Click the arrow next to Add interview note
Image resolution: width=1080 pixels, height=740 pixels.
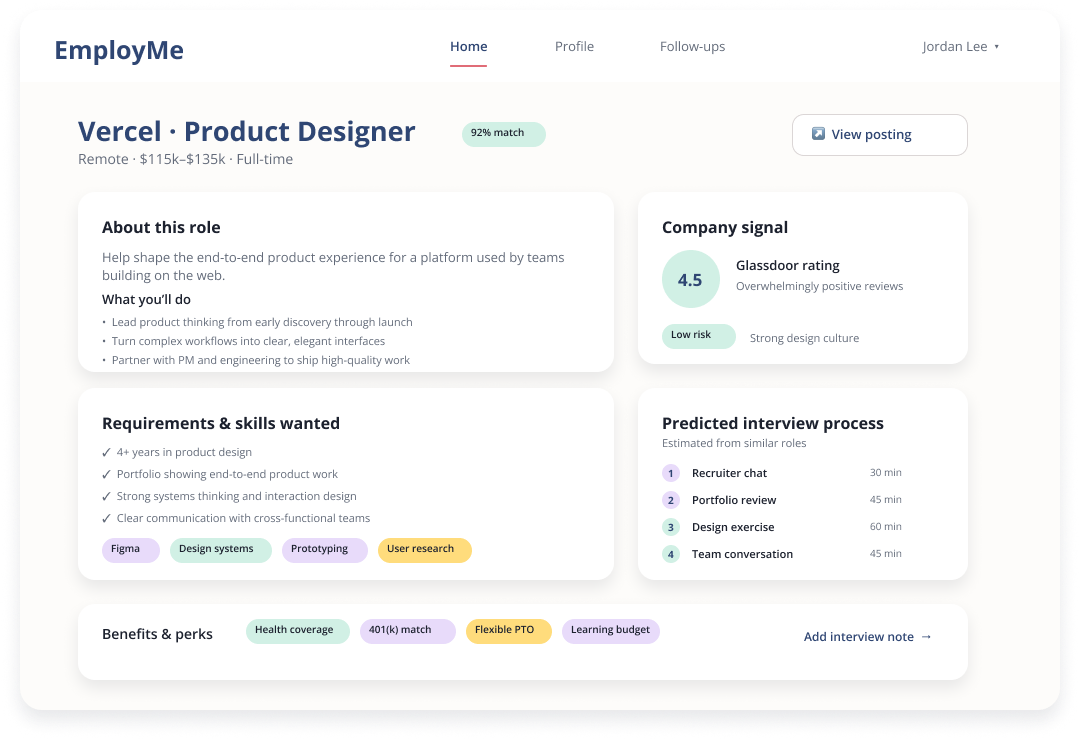coord(926,637)
